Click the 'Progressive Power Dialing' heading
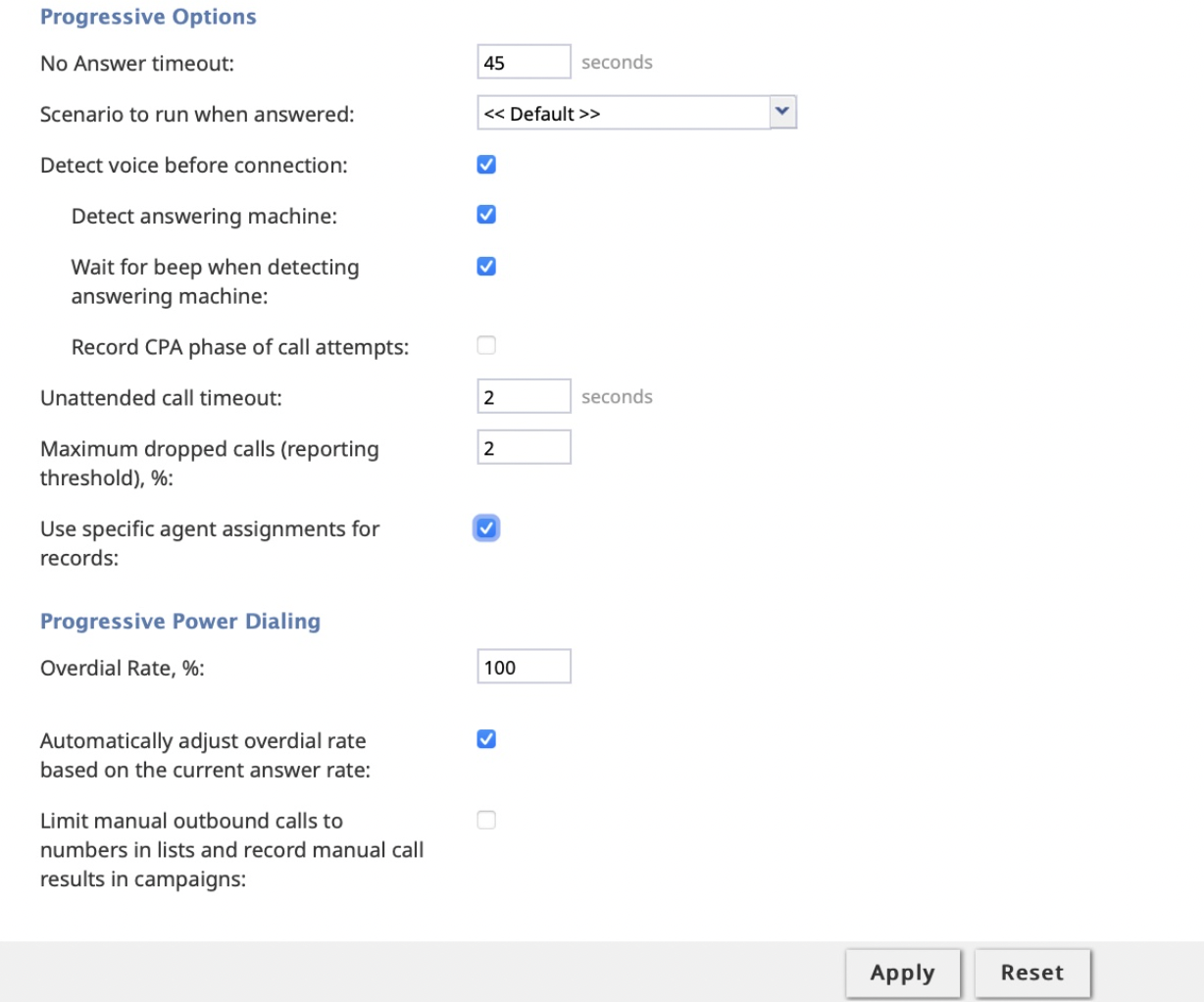 pyautogui.click(x=180, y=621)
